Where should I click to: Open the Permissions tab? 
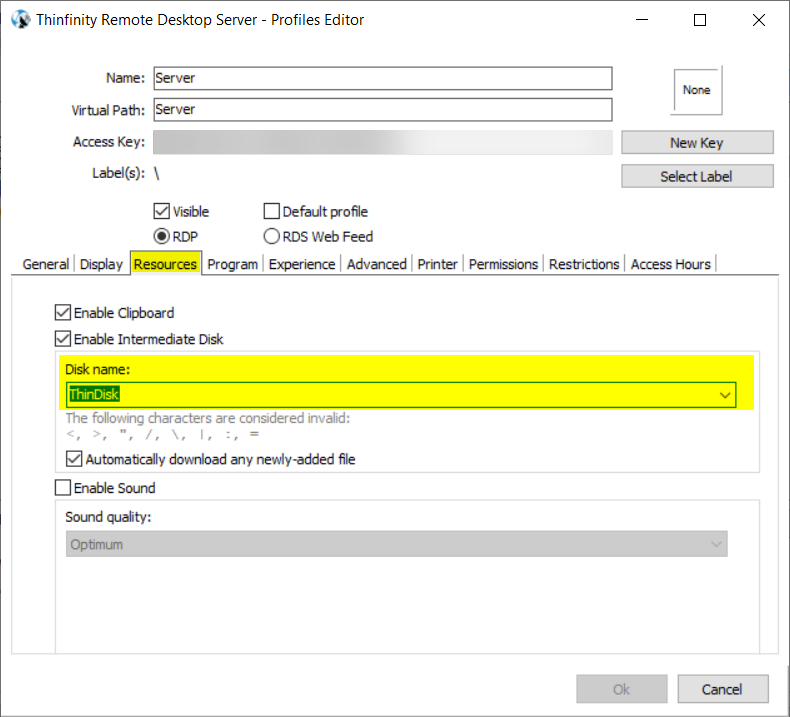pos(503,264)
